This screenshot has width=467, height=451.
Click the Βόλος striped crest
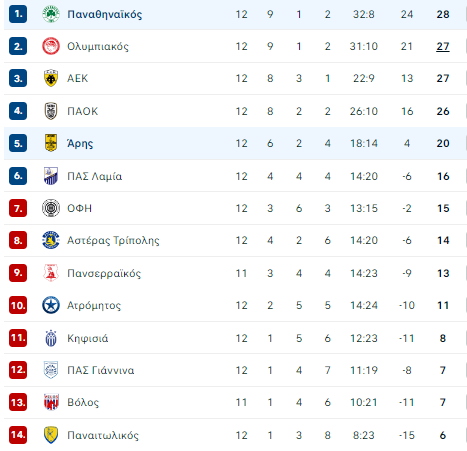pos(51,402)
